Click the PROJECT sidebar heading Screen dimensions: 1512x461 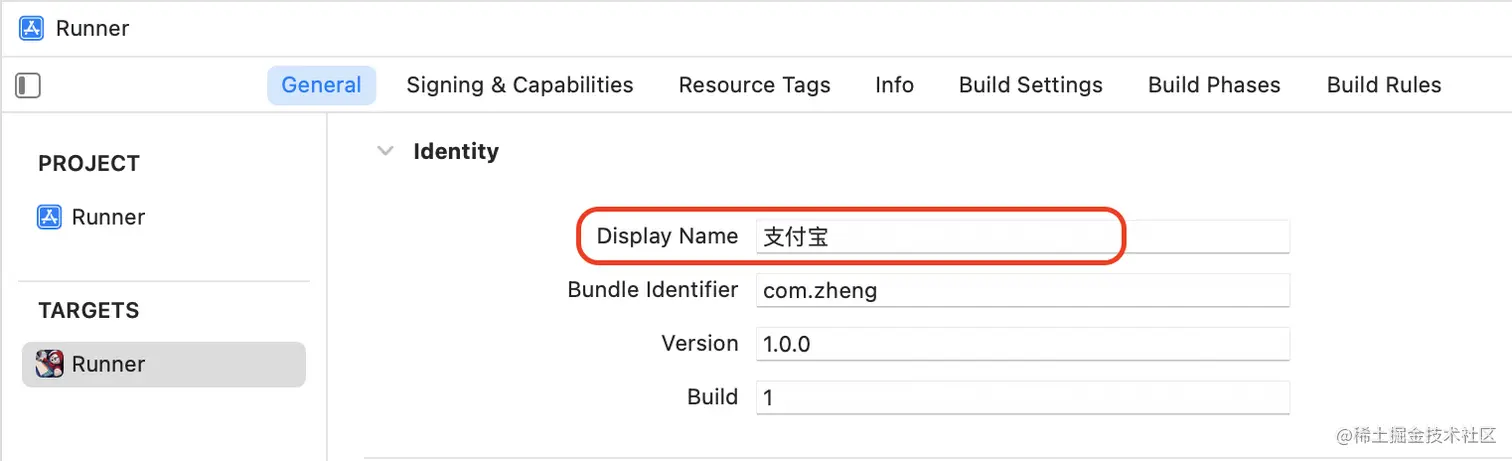[x=89, y=164]
